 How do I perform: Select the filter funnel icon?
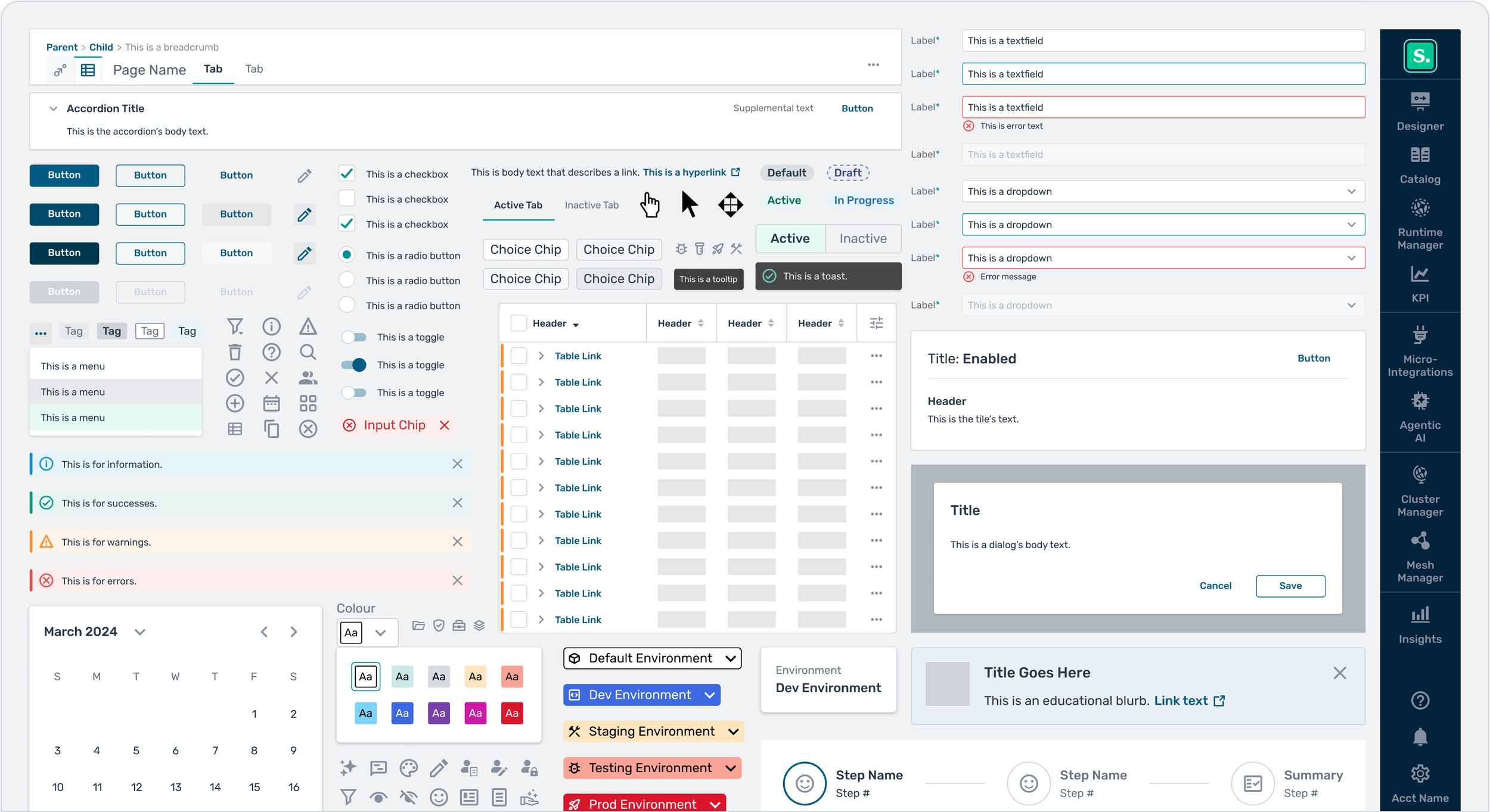235,326
